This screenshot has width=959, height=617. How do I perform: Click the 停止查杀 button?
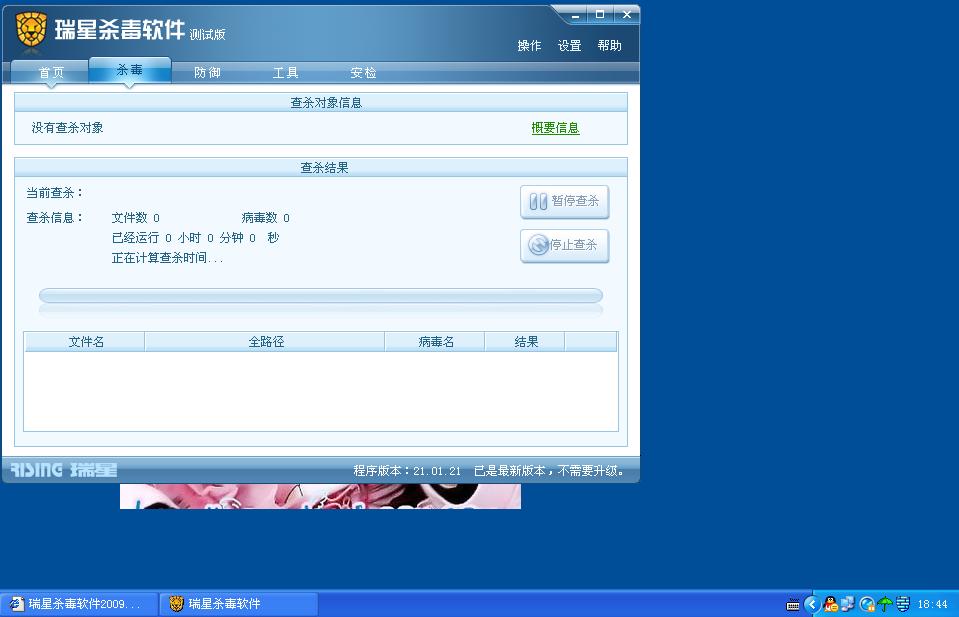pyautogui.click(x=565, y=246)
